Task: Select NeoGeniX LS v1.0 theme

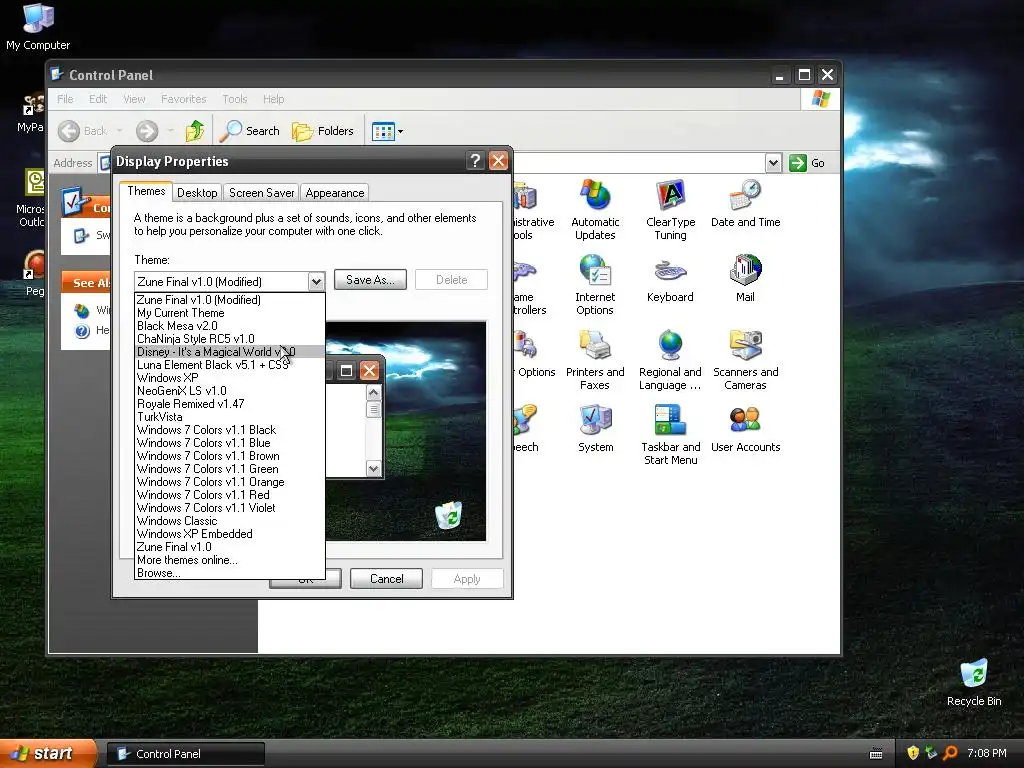Action: (229, 391)
